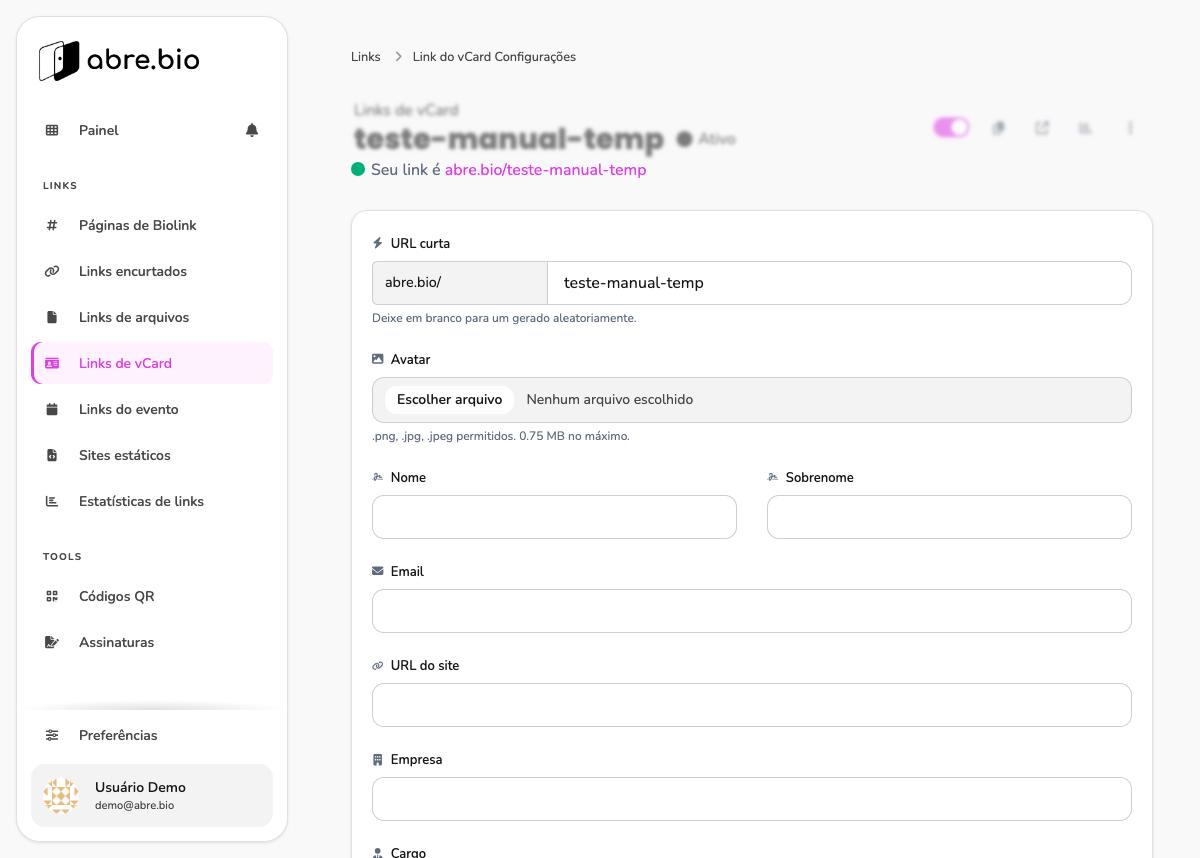This screenshot has height=858, width=1200.
Task: Click the abre.bio logo
Action: coord(119,60)
